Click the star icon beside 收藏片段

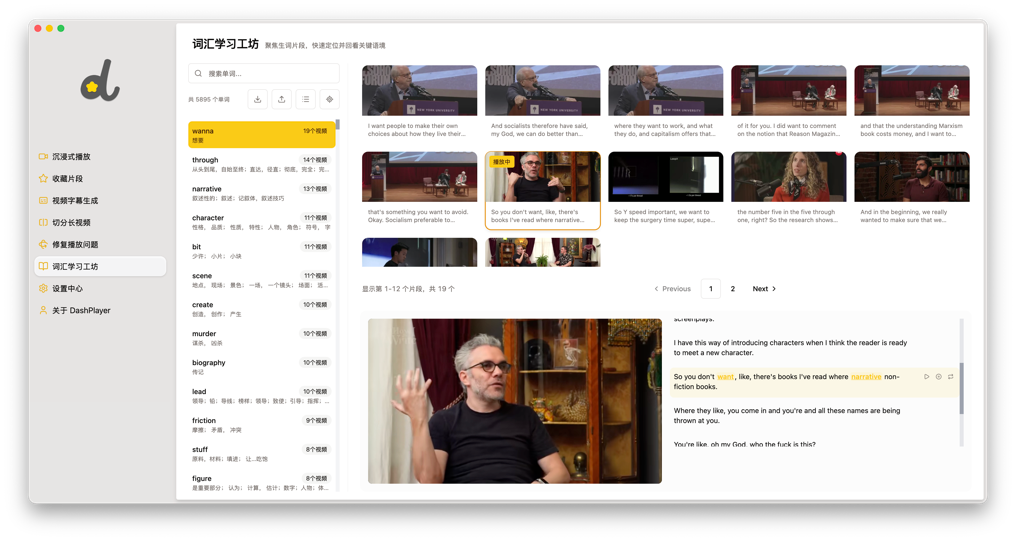[43, 178]
